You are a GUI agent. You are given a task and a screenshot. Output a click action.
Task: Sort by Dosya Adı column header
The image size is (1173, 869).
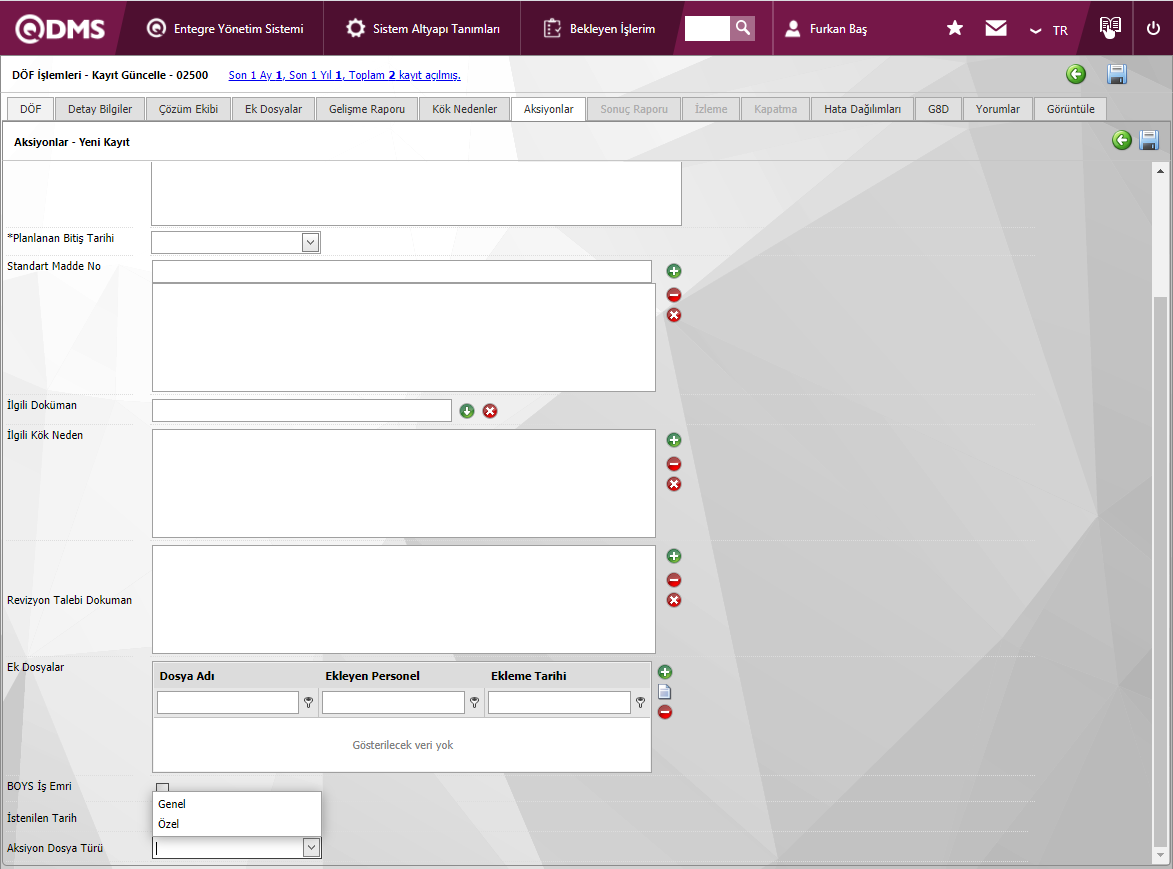click(187, 676)
